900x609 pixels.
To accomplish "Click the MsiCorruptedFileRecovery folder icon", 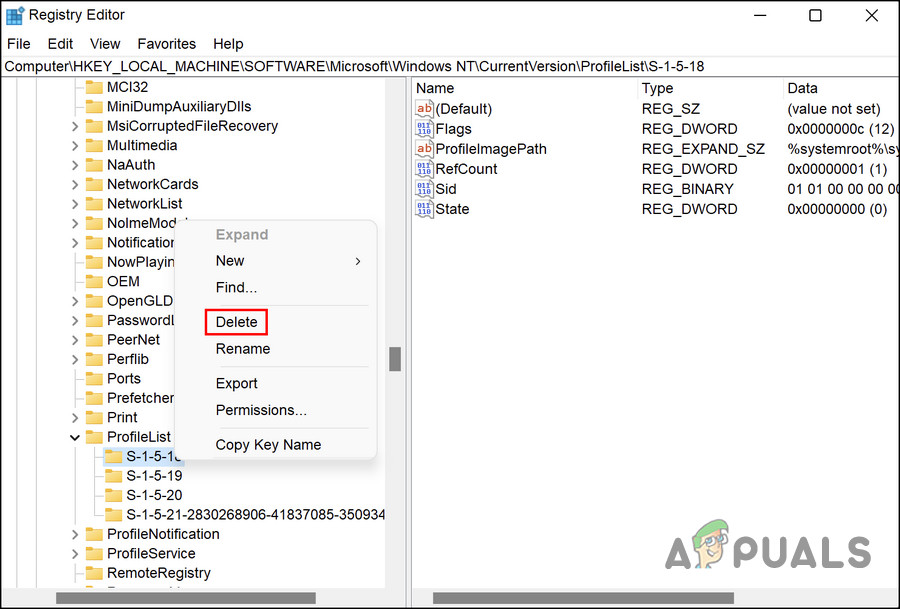I will (94, 126).
